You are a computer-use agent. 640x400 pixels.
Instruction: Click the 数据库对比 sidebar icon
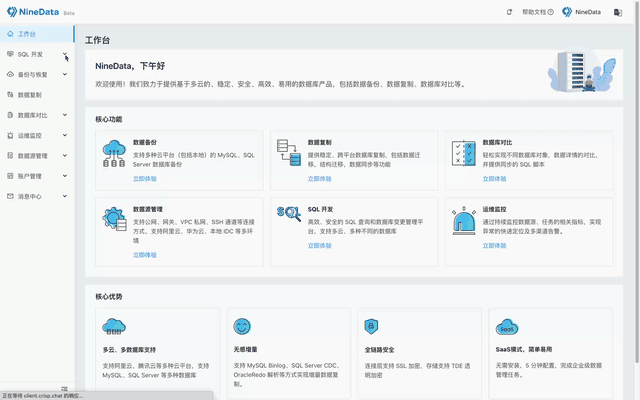pyautogui.click(x=10, y=115)
